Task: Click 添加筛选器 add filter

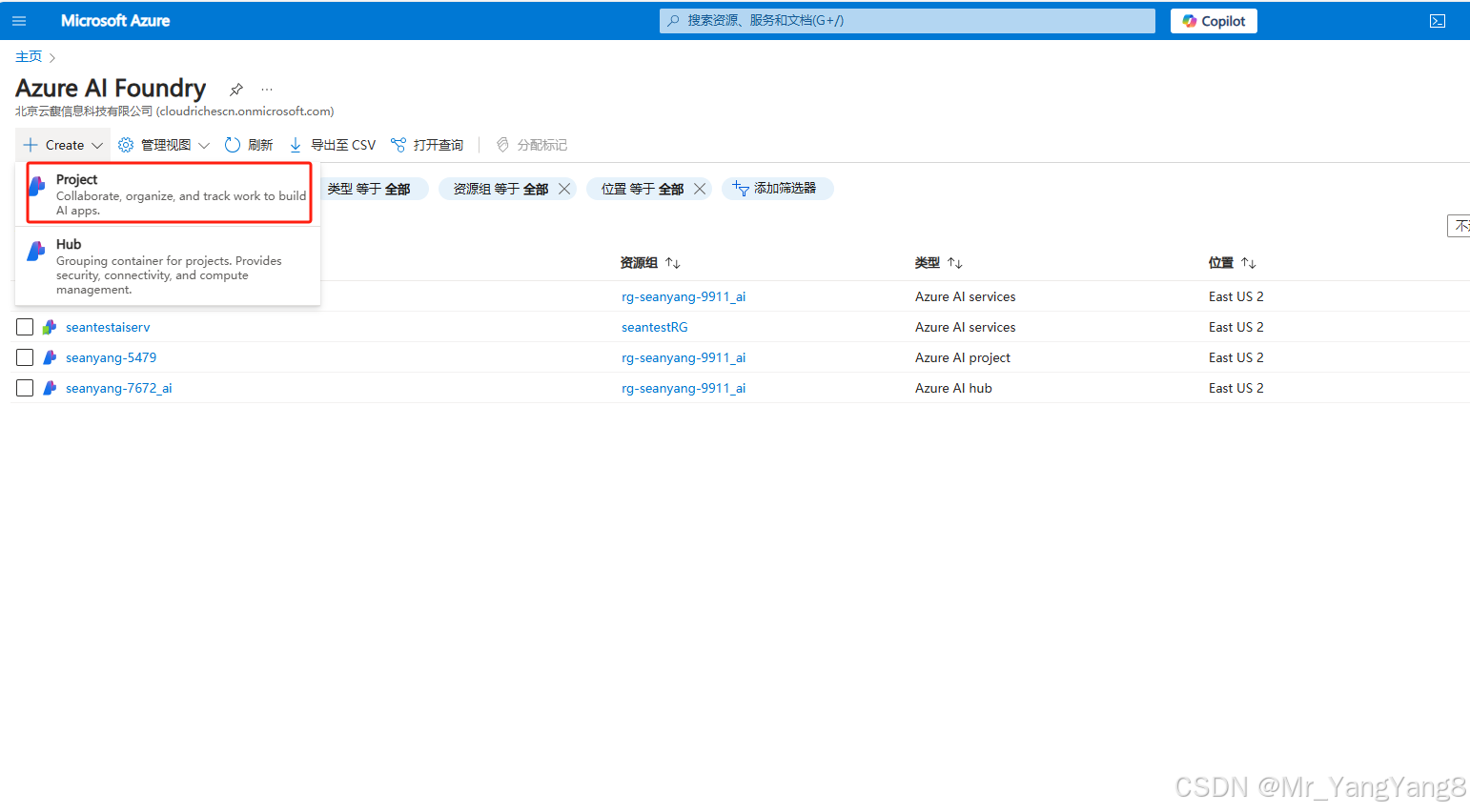Action: [x=777, y=189]
